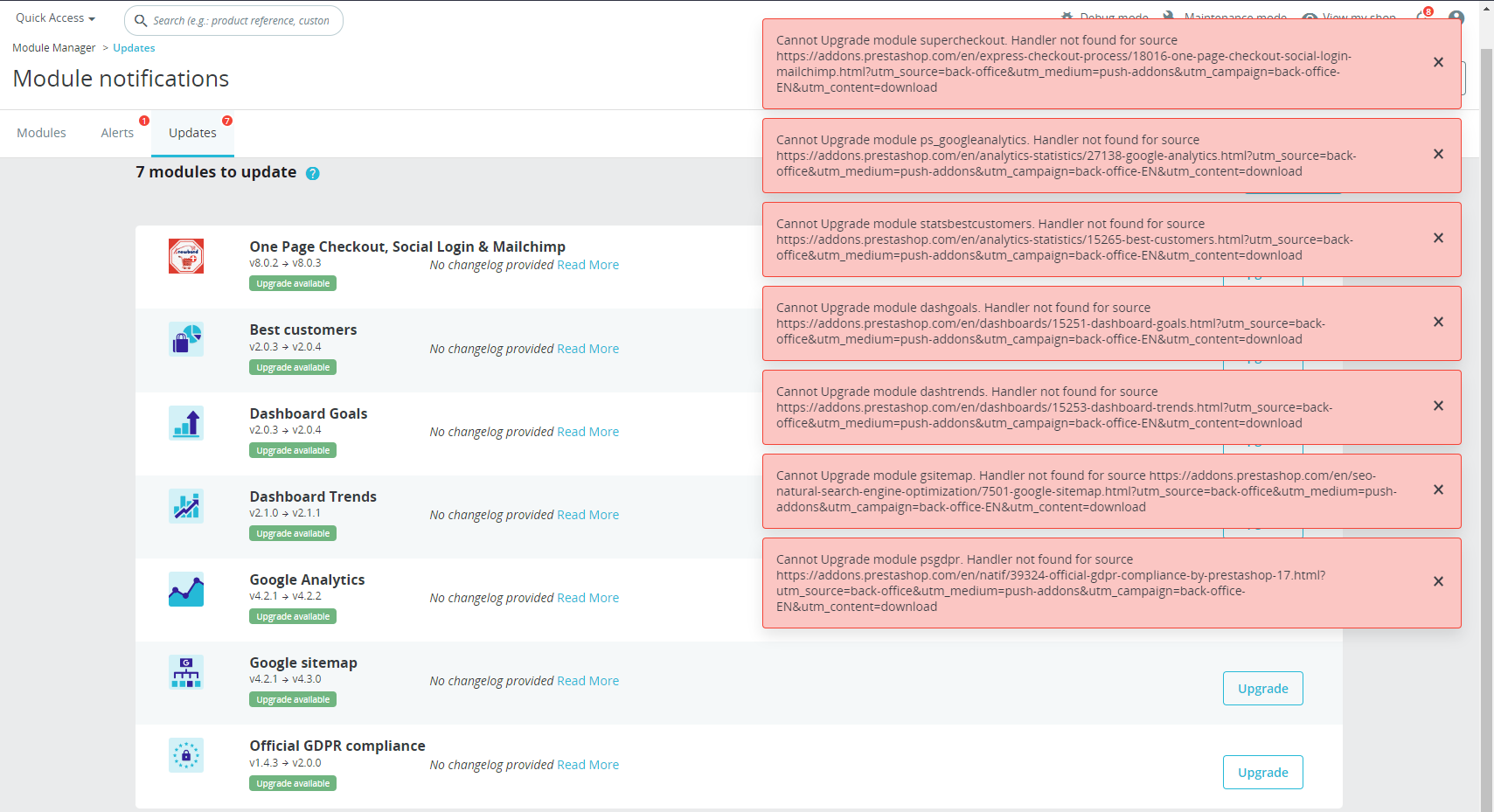Click the Best customers module icon
Screen dimensions: 1494x812
point(186,339)
